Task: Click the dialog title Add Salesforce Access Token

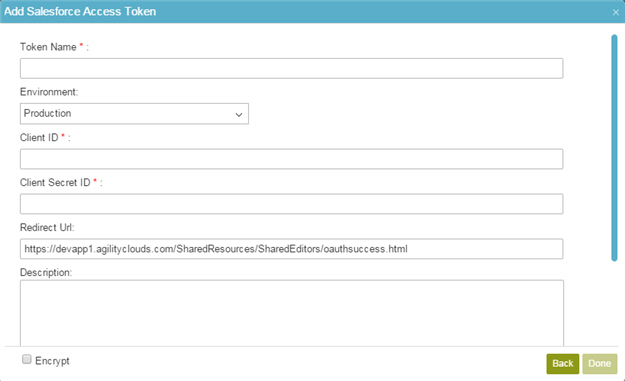Action: click(x=80, y=12)
